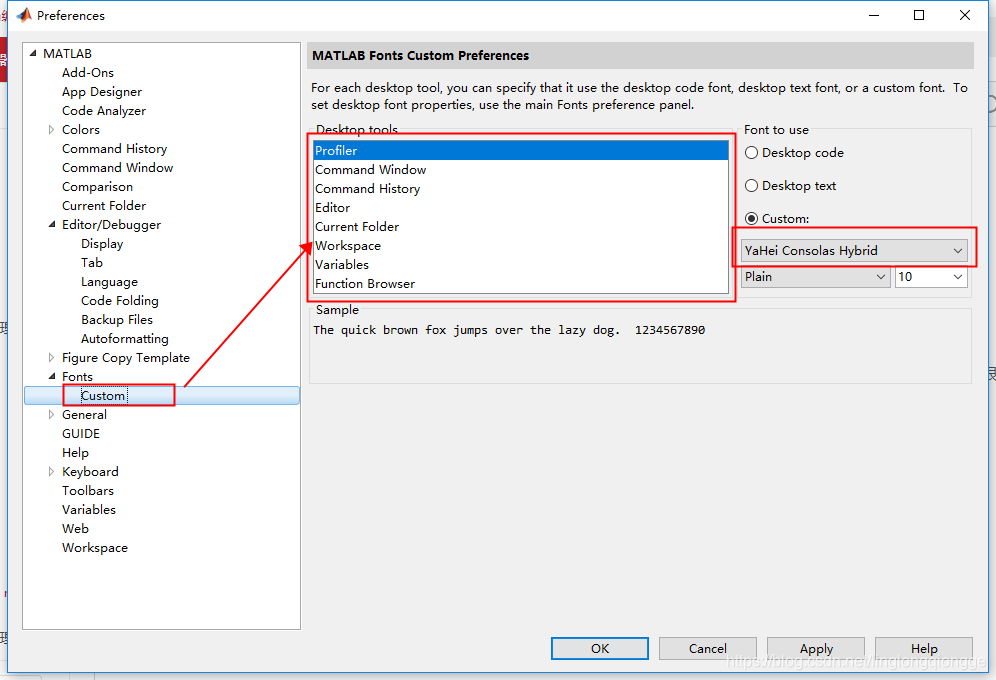Select Variables in Desktop tools list
The height and width of the screenshot is (680, 996).
click(521, 265)
